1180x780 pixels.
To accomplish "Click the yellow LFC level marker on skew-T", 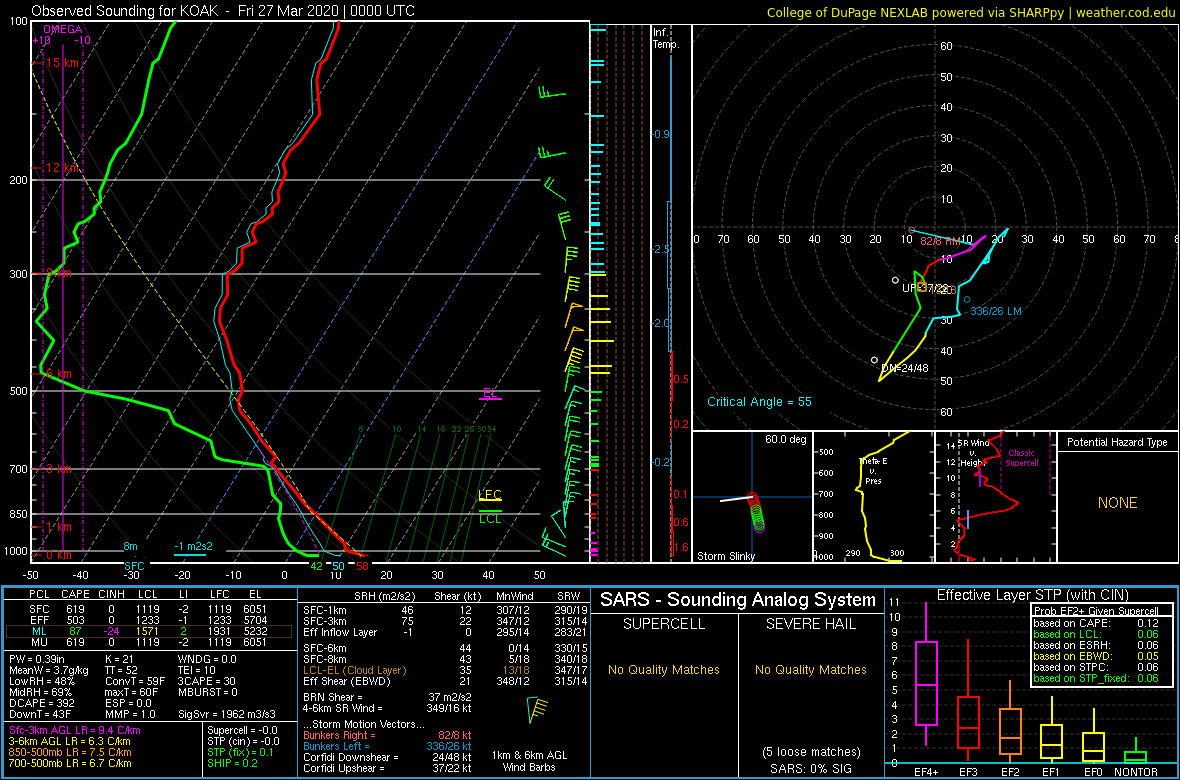I will click(490, 495).
